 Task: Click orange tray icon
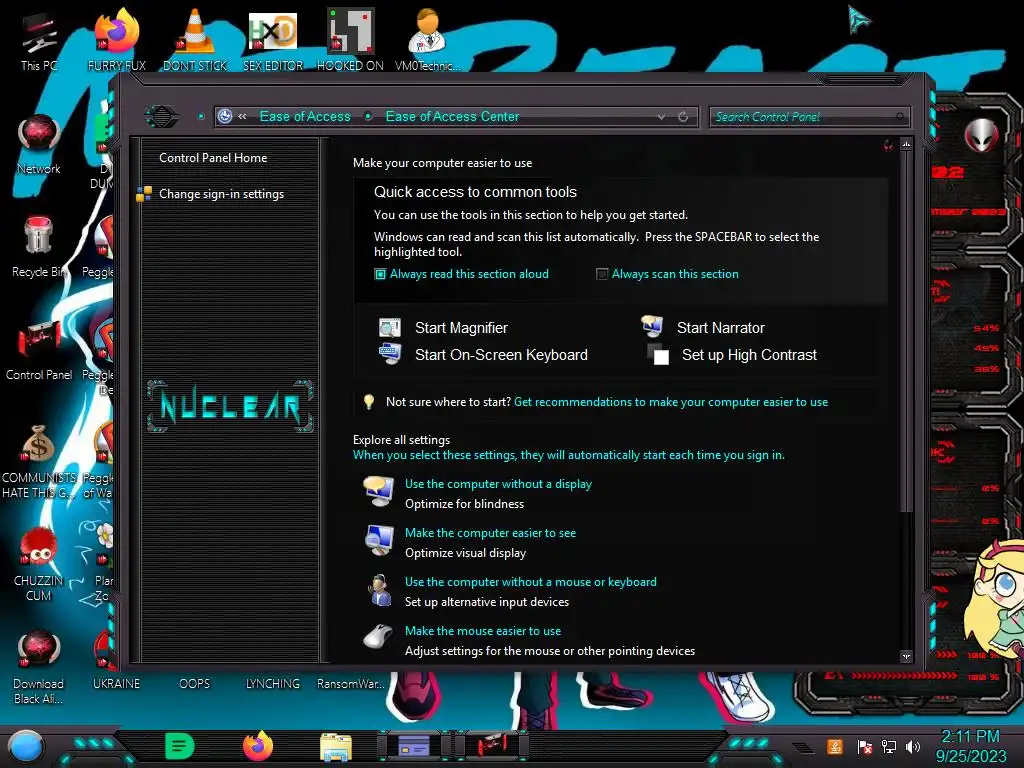tap(834, 746)
